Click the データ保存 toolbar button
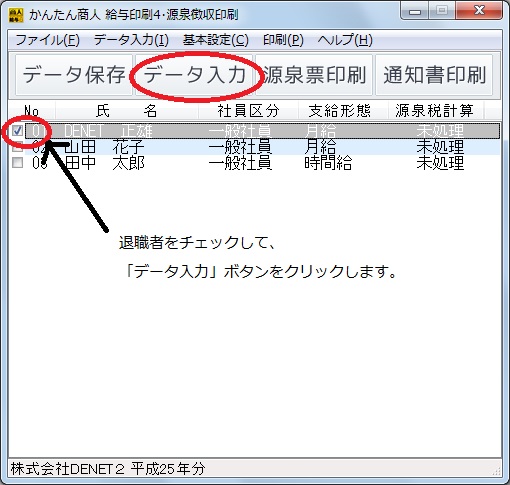The height and width of the screenshot is (485, 510). [74, 75]
